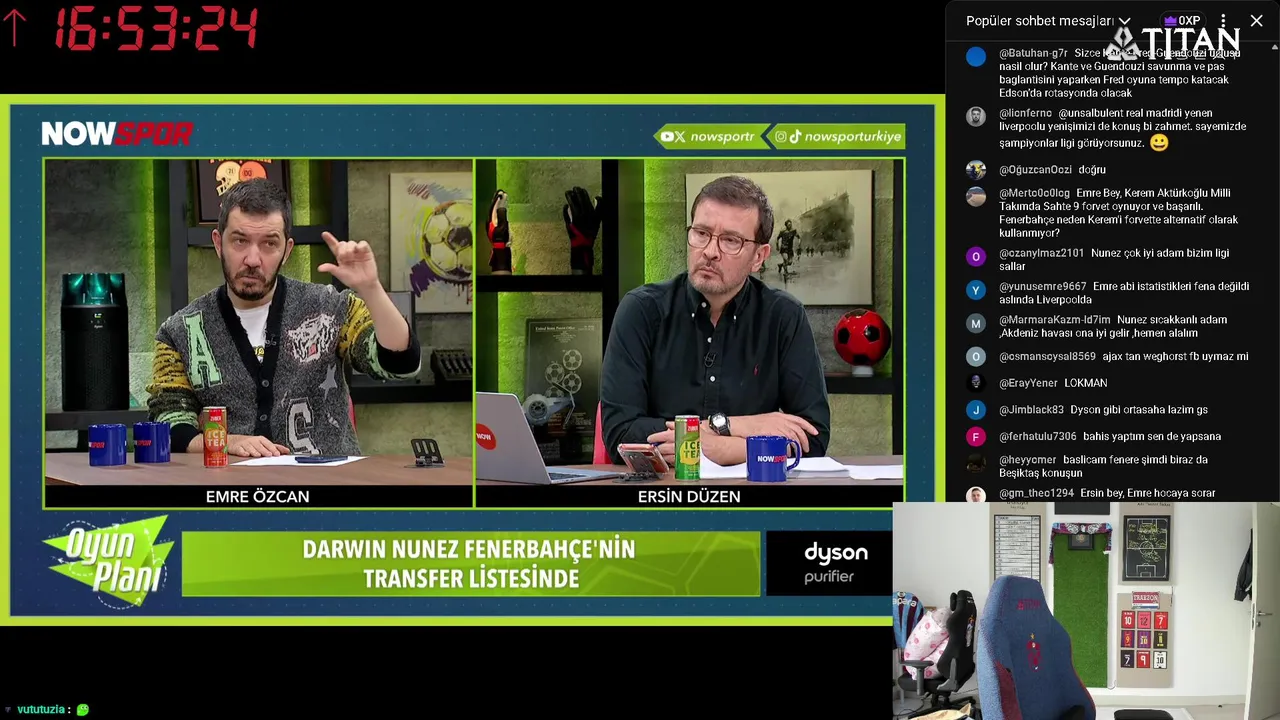Screen dimensions: 1280x720
Task: Click the username @osmansoysal8569 in chat
Action: point(1047,356)
